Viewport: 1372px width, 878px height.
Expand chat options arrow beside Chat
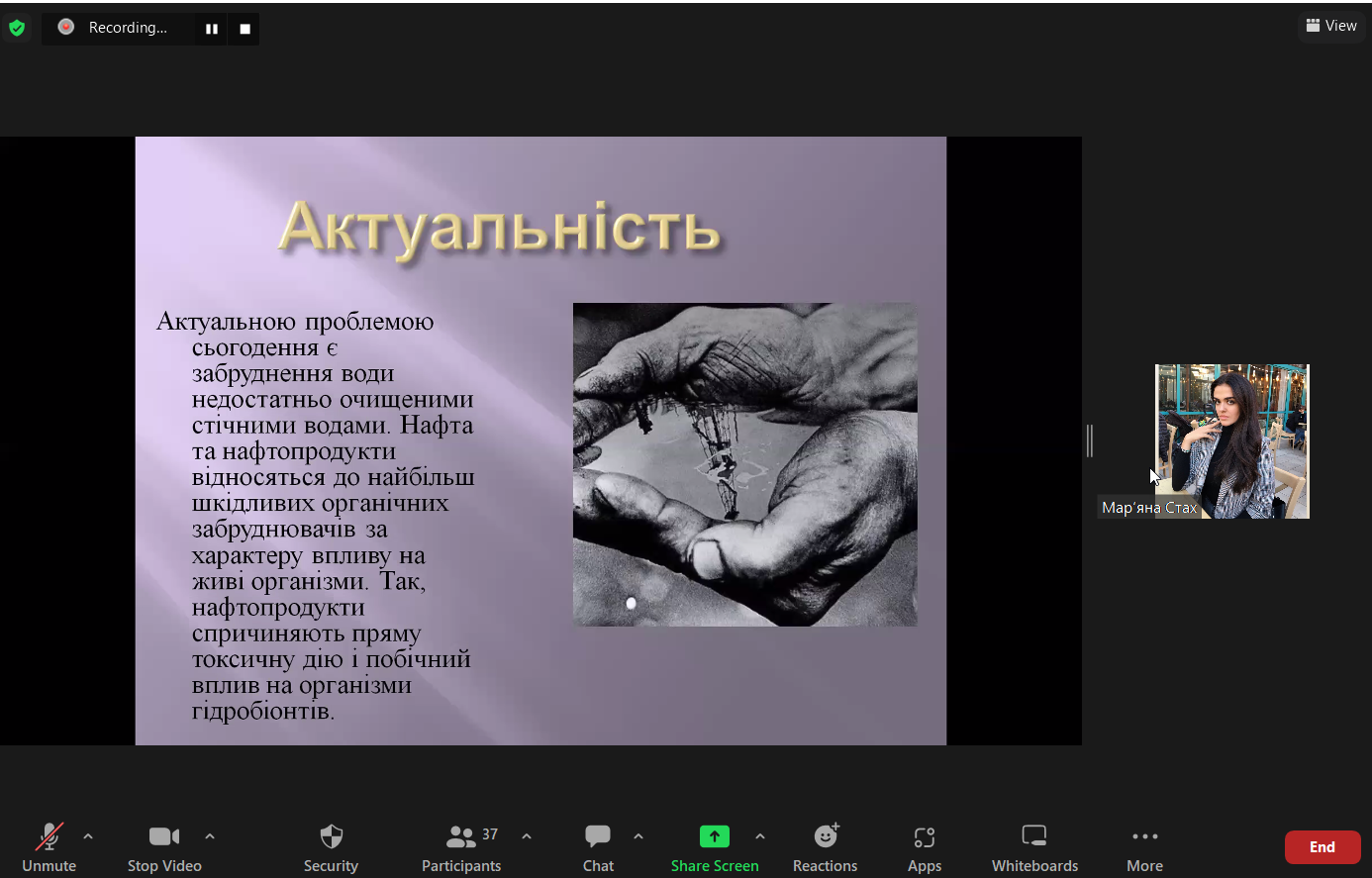[638, 837]
